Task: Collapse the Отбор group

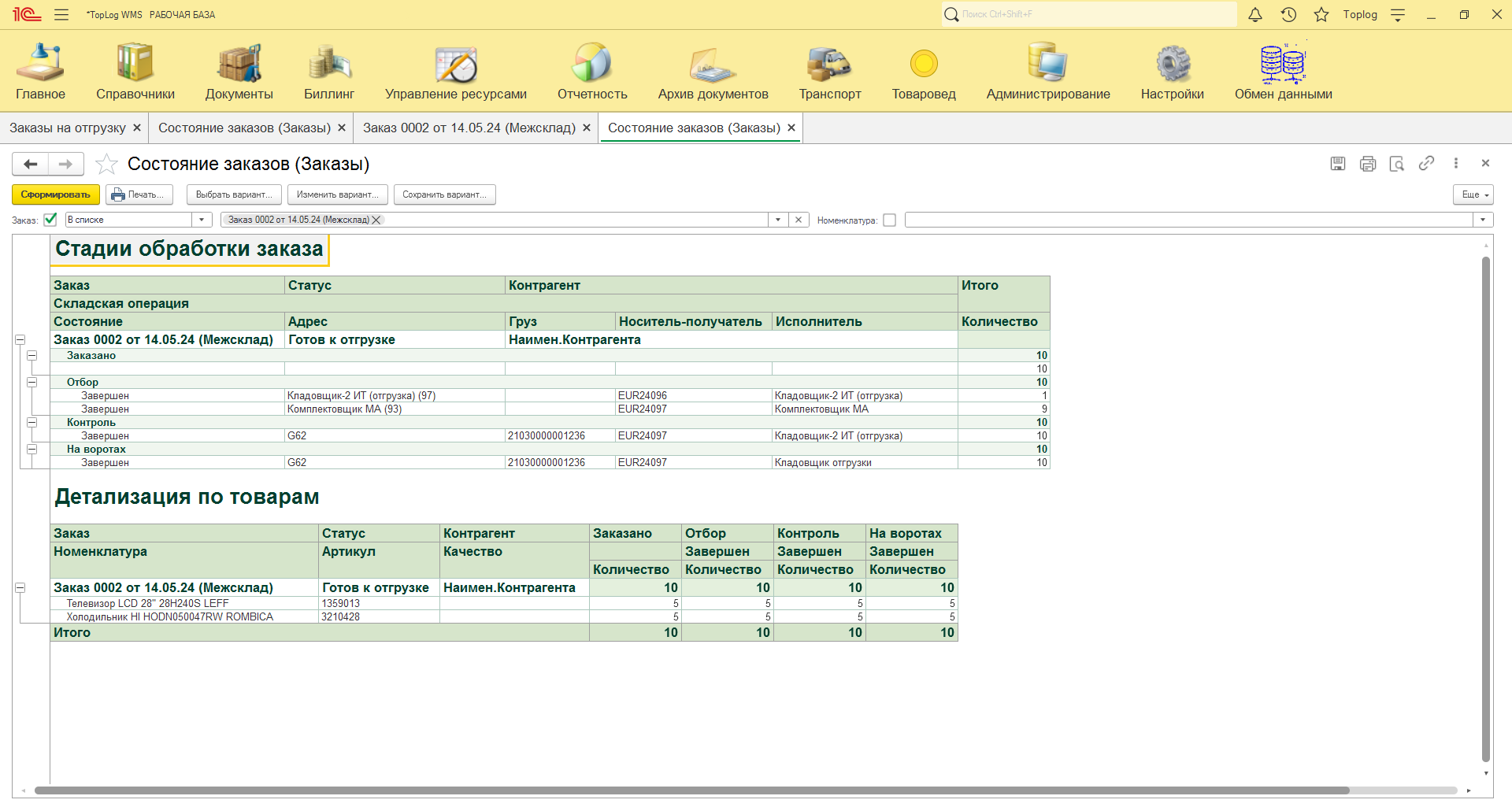Action: tap(32, 383)
